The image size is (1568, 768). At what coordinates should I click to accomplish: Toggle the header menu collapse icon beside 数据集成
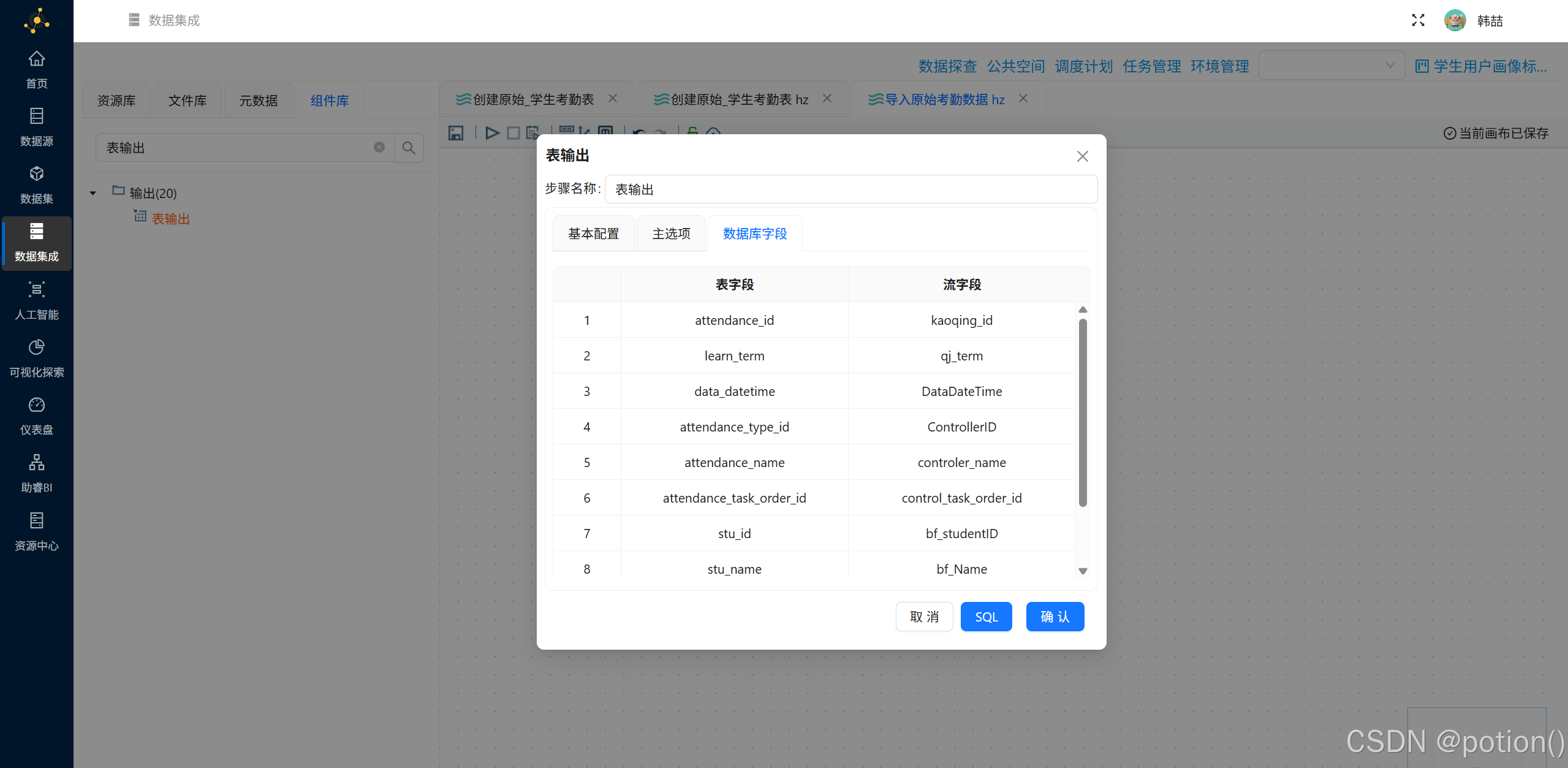click(134, 20)
